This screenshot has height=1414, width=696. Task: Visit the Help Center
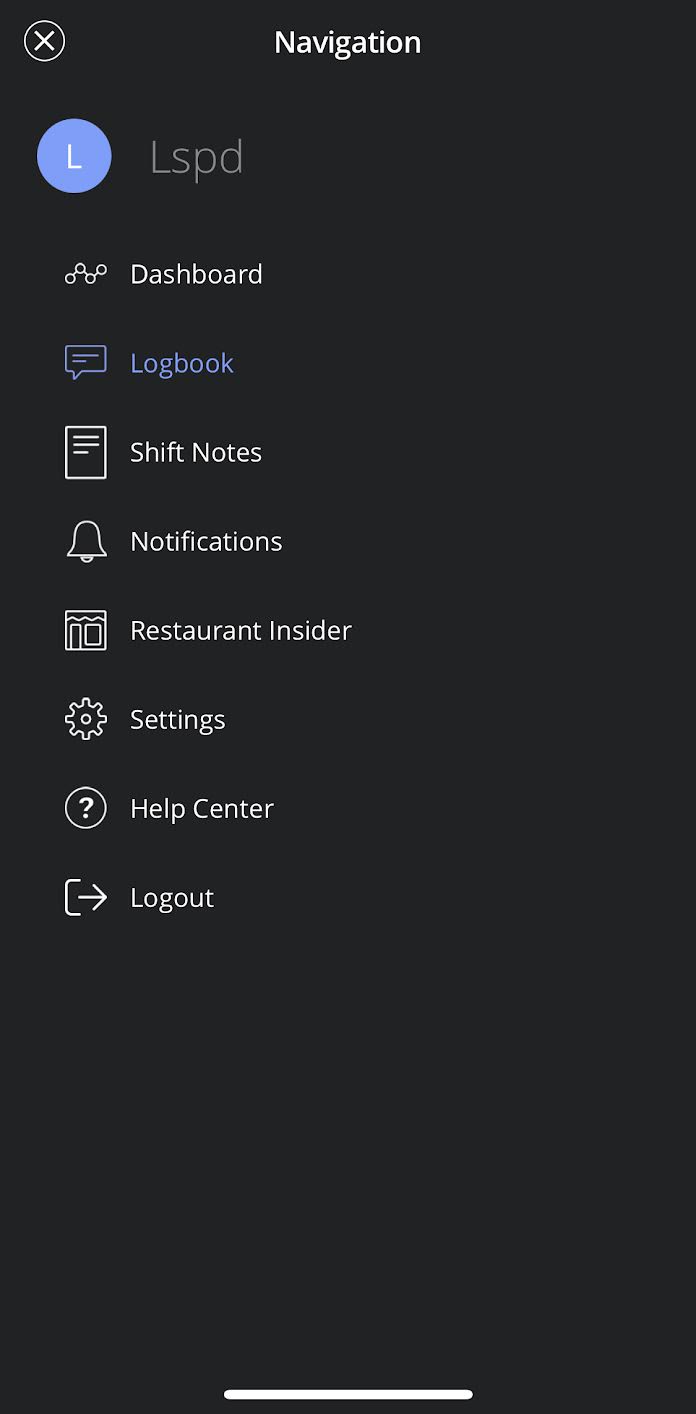(x=202, y=808)
